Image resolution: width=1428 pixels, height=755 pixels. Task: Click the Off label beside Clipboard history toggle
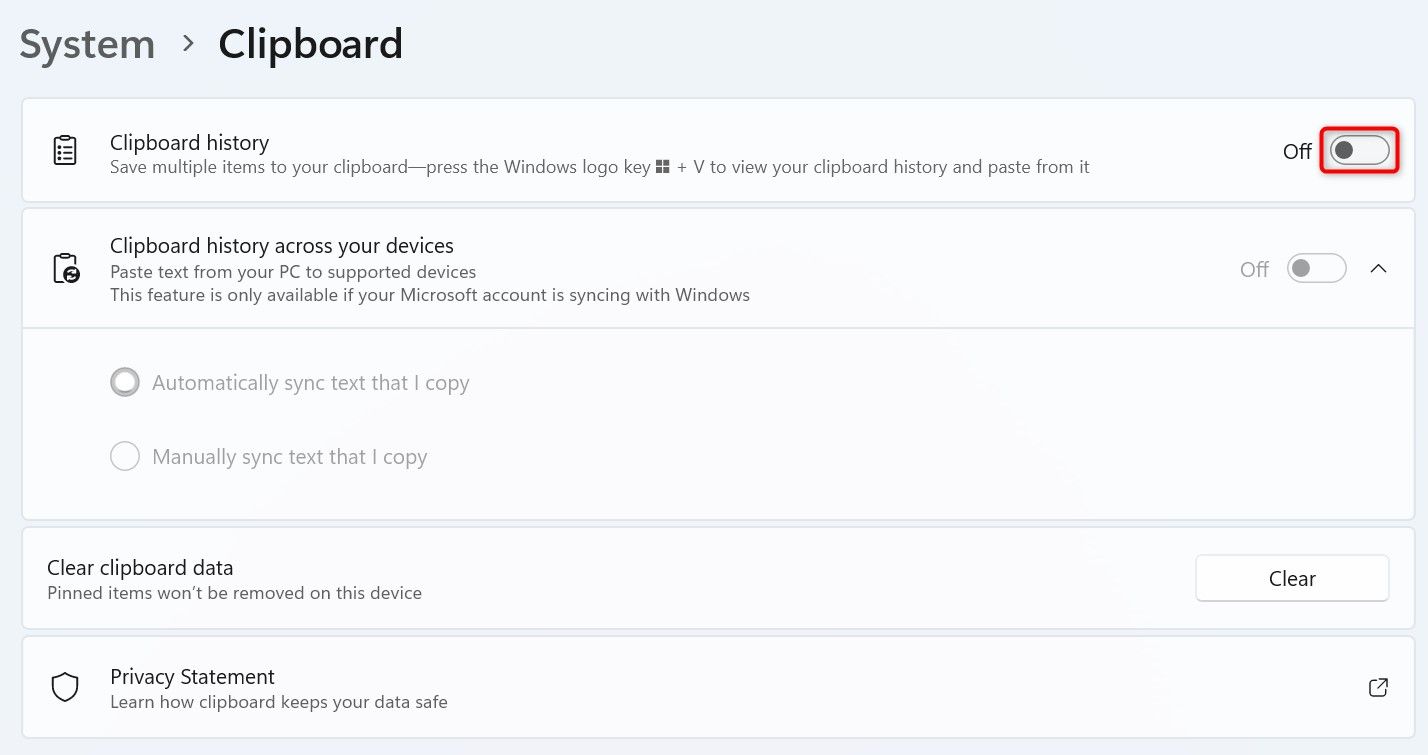click(1296, 152)
